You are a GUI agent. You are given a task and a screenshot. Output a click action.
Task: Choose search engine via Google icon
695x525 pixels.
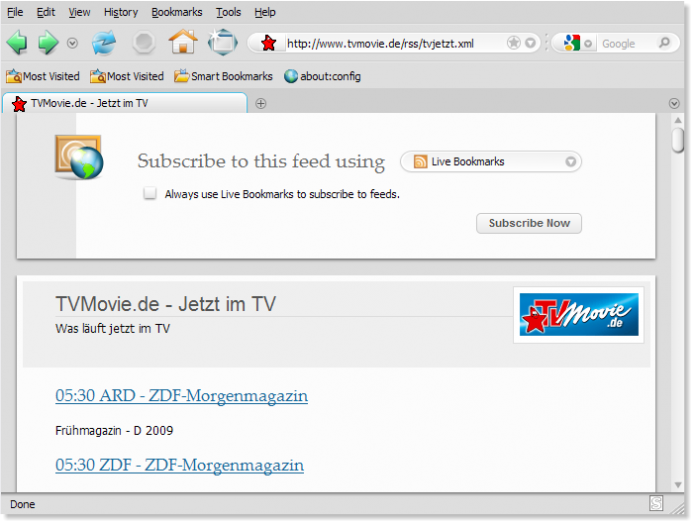(x=577, y=43)
